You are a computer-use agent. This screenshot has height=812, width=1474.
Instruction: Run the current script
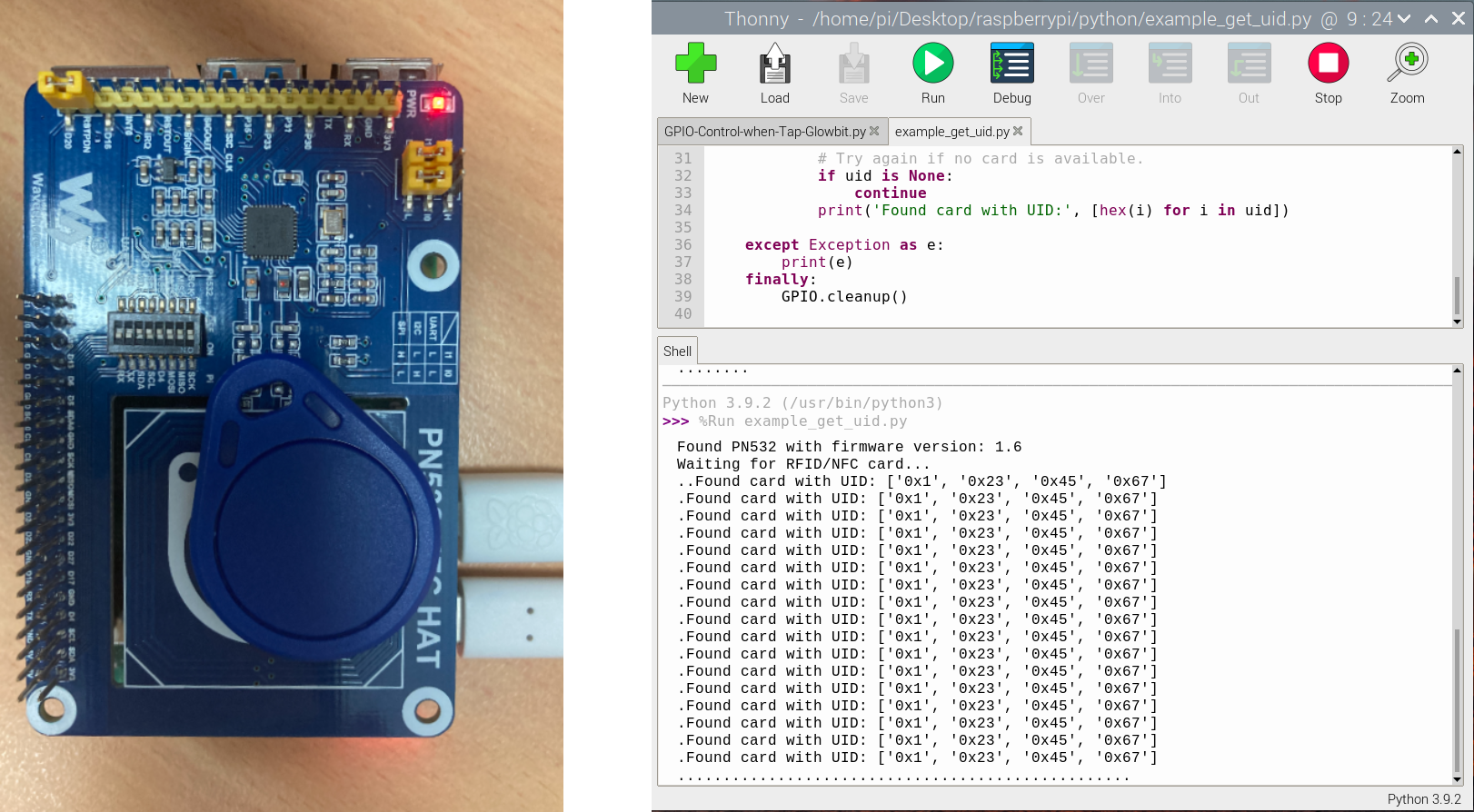[932, 73]
